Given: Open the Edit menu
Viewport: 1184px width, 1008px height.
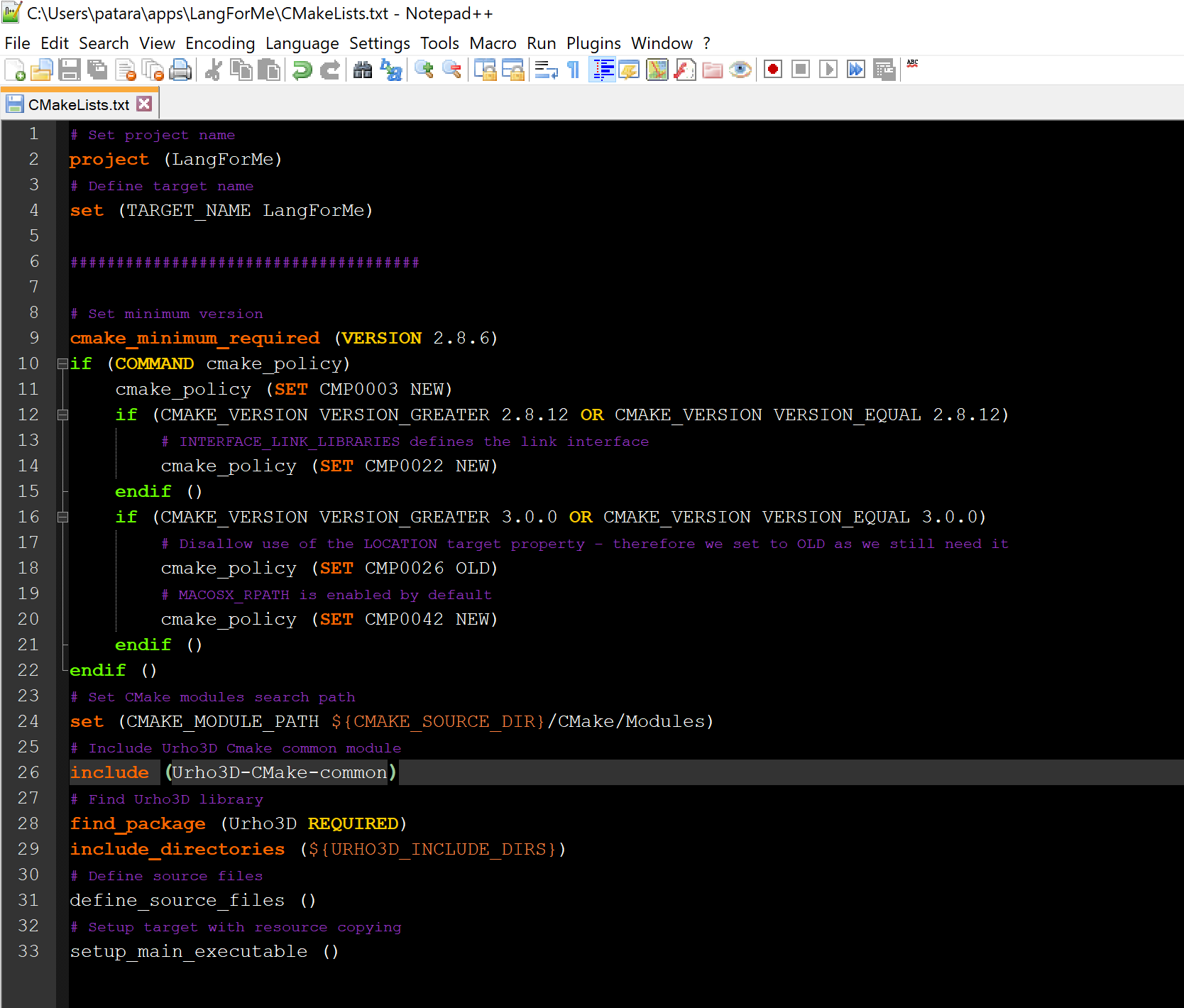Looking at the screenshot, I should (x=55, y=43).
